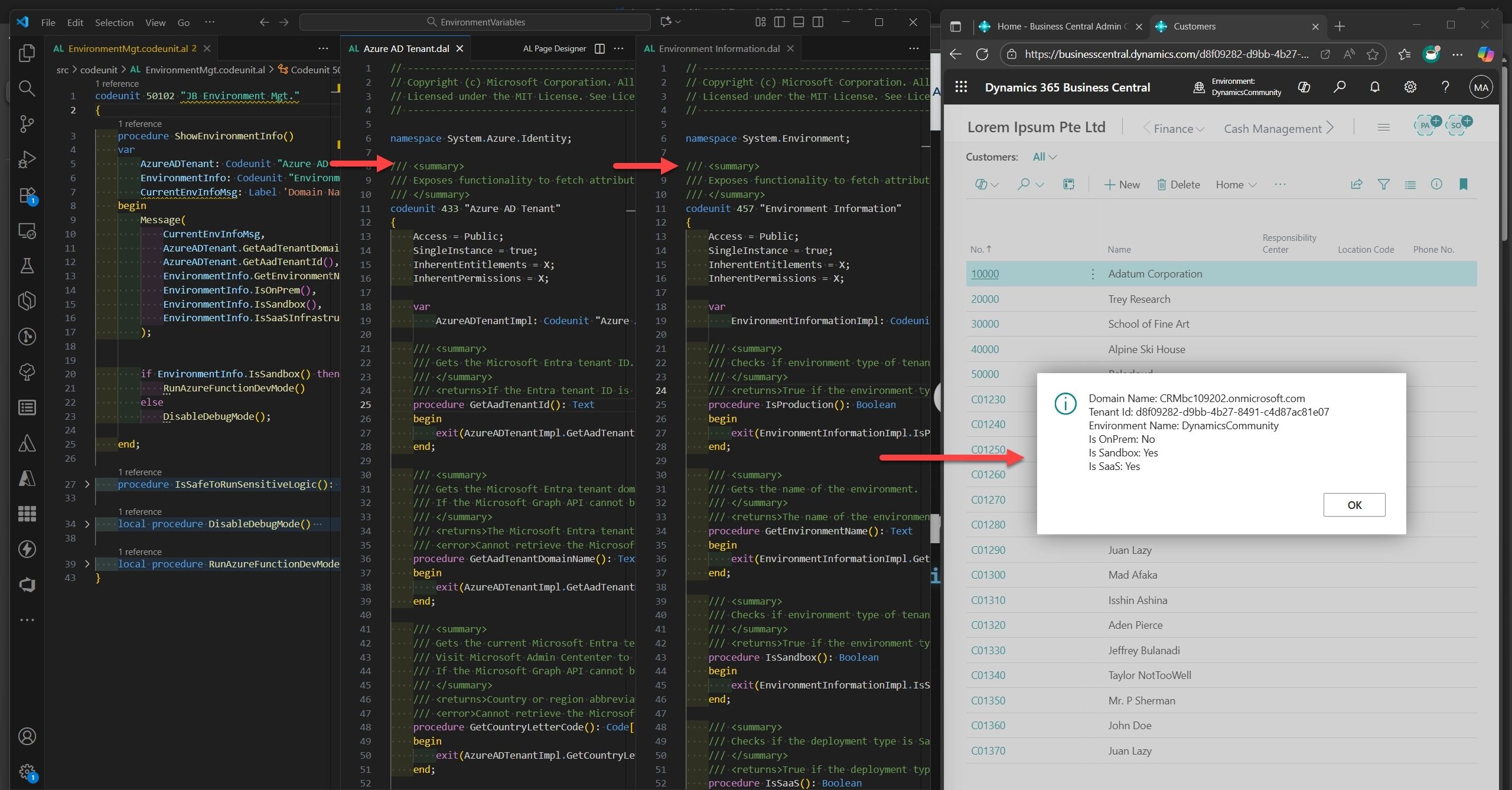
Task: Open customer number 20000 link
Action: point(985,299)
